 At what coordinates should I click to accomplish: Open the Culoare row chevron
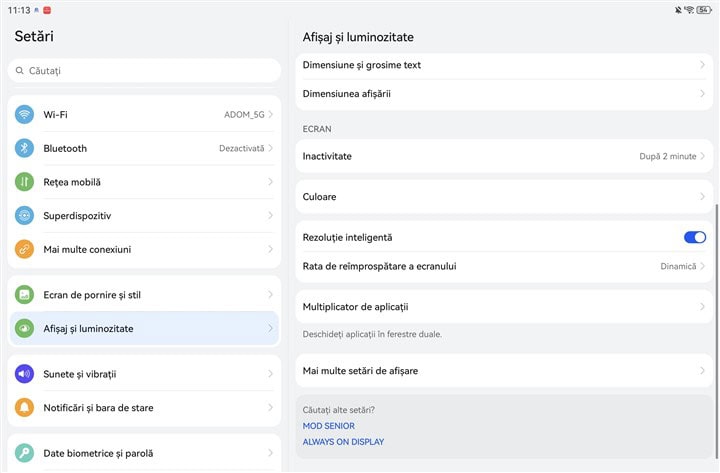coord(702,197)
